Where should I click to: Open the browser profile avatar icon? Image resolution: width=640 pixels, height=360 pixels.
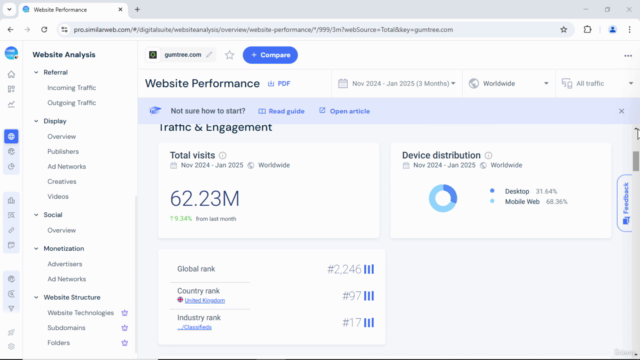click(x=612, y=29)
